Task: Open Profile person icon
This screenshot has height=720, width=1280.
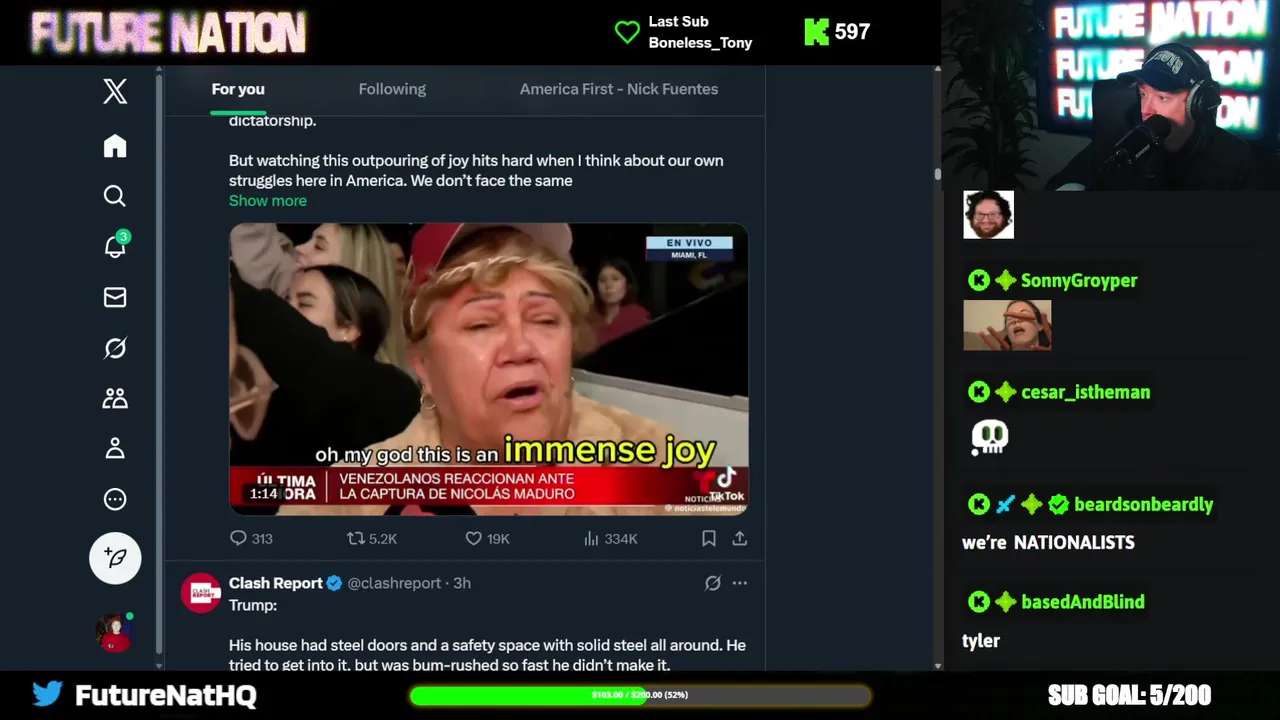Action: click(115, 448)
